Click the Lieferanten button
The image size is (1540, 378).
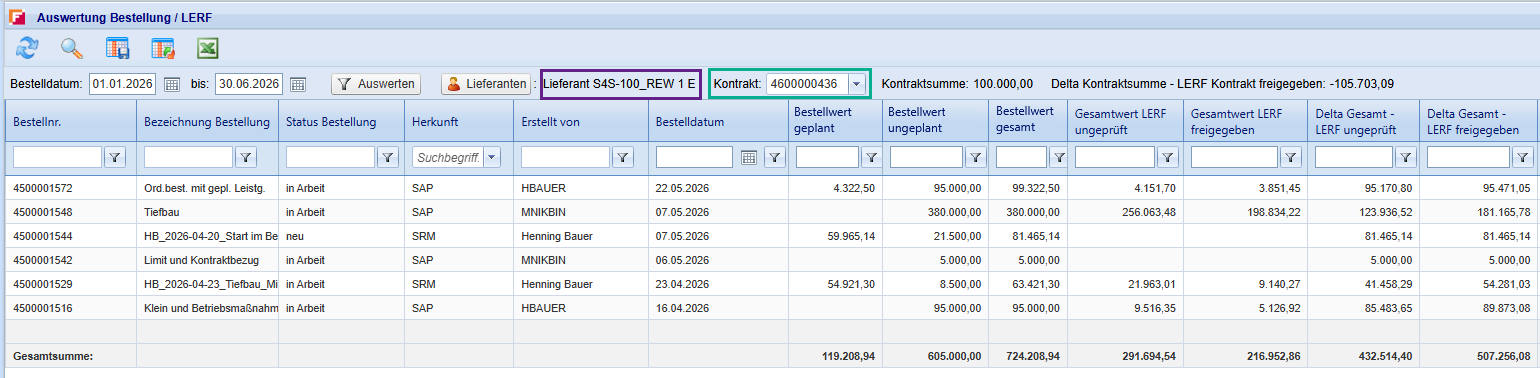click(x=487, y=84)
